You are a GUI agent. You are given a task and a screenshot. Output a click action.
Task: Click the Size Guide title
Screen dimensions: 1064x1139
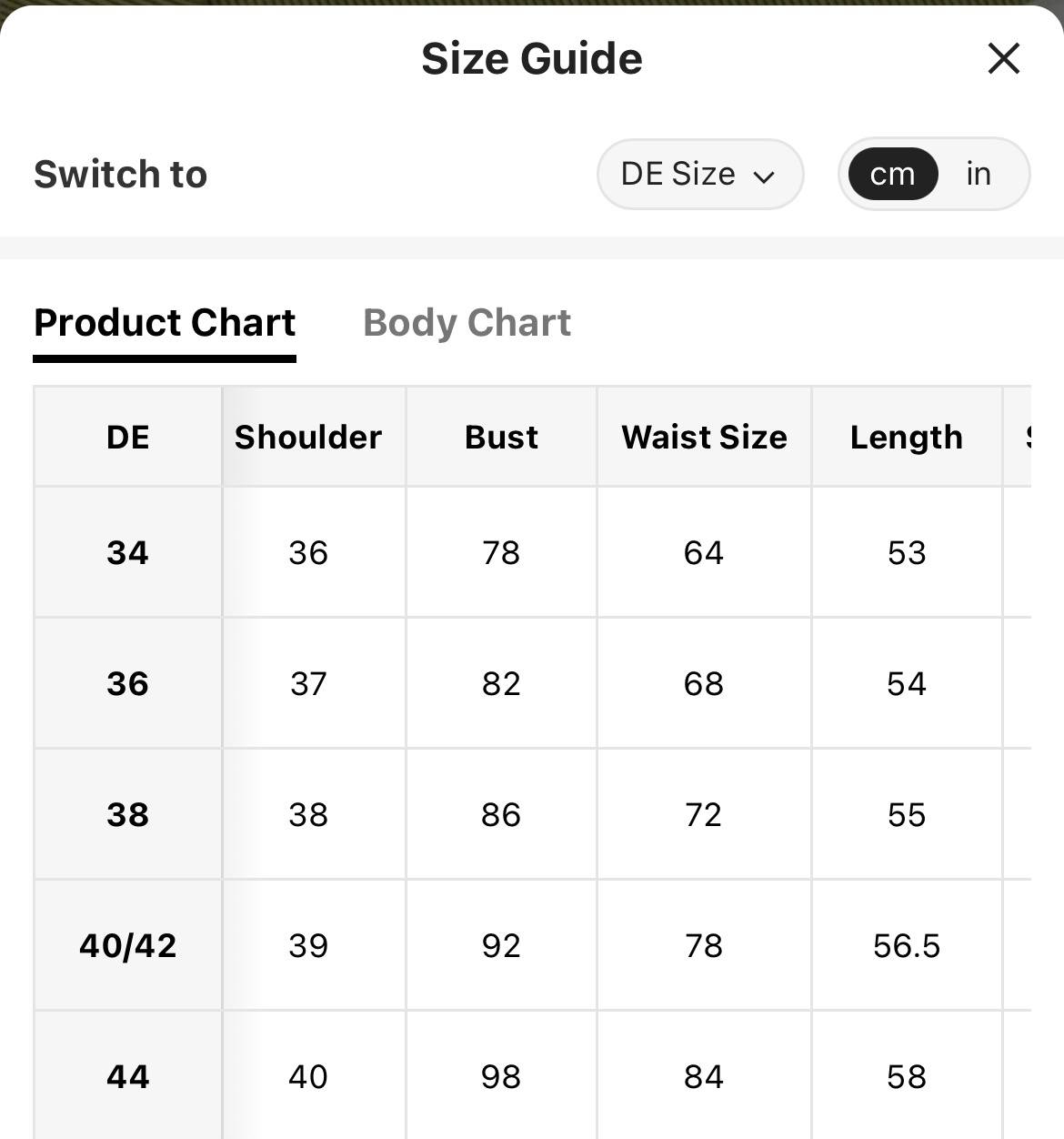tap(532, 59)
